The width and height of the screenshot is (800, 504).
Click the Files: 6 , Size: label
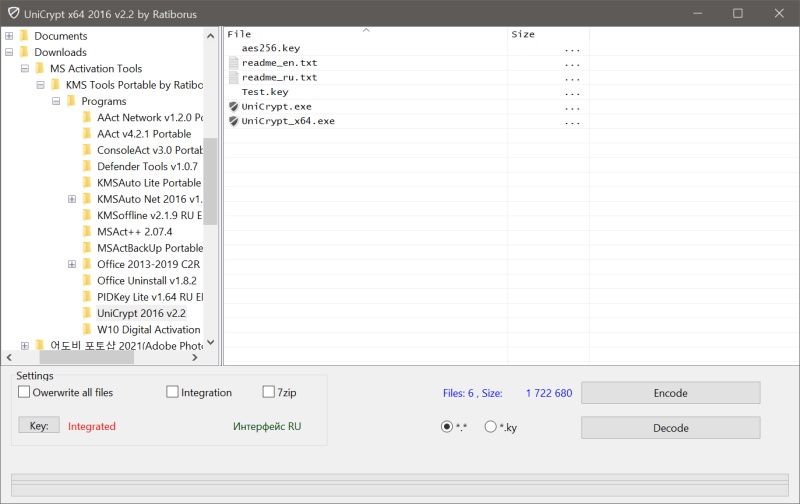click(472, 393)
